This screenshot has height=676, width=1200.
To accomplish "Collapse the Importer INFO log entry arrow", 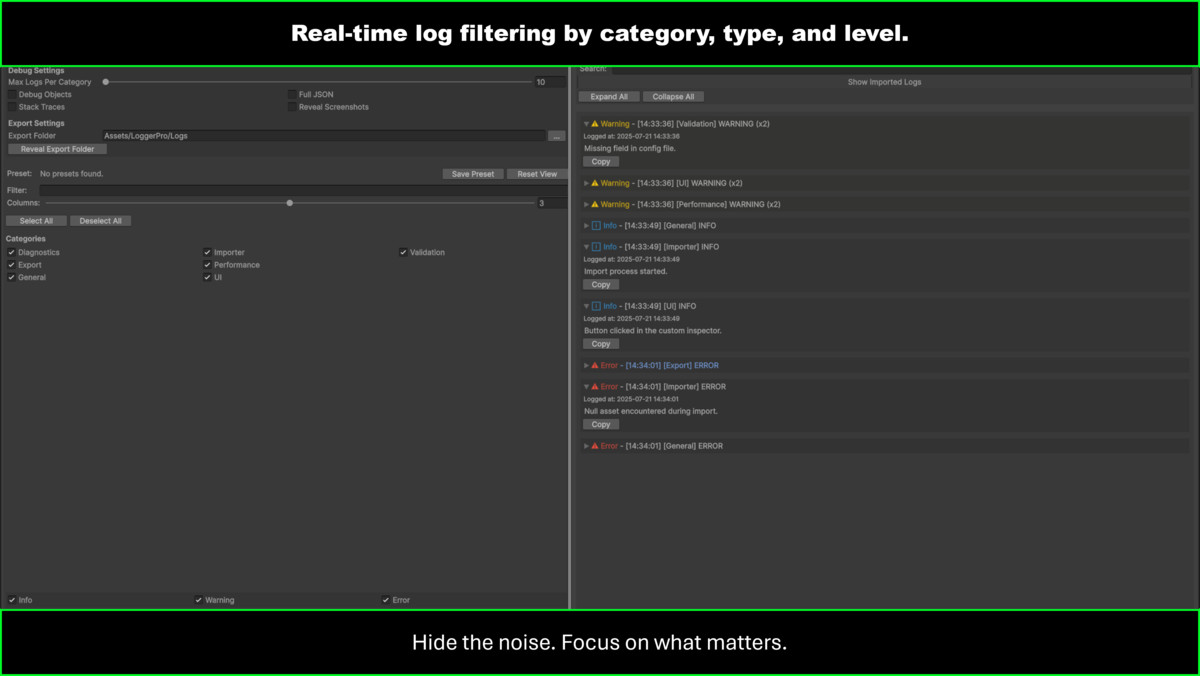I will (587, 247).
